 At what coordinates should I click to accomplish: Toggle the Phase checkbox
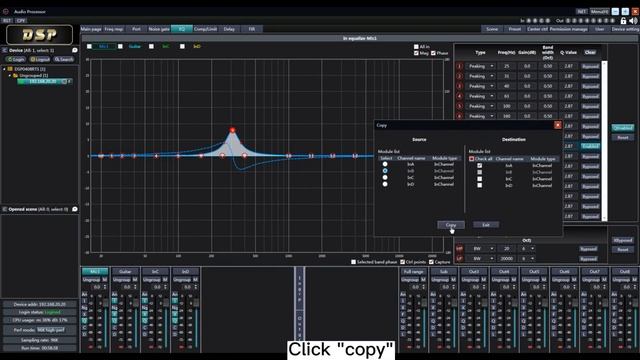433,53
